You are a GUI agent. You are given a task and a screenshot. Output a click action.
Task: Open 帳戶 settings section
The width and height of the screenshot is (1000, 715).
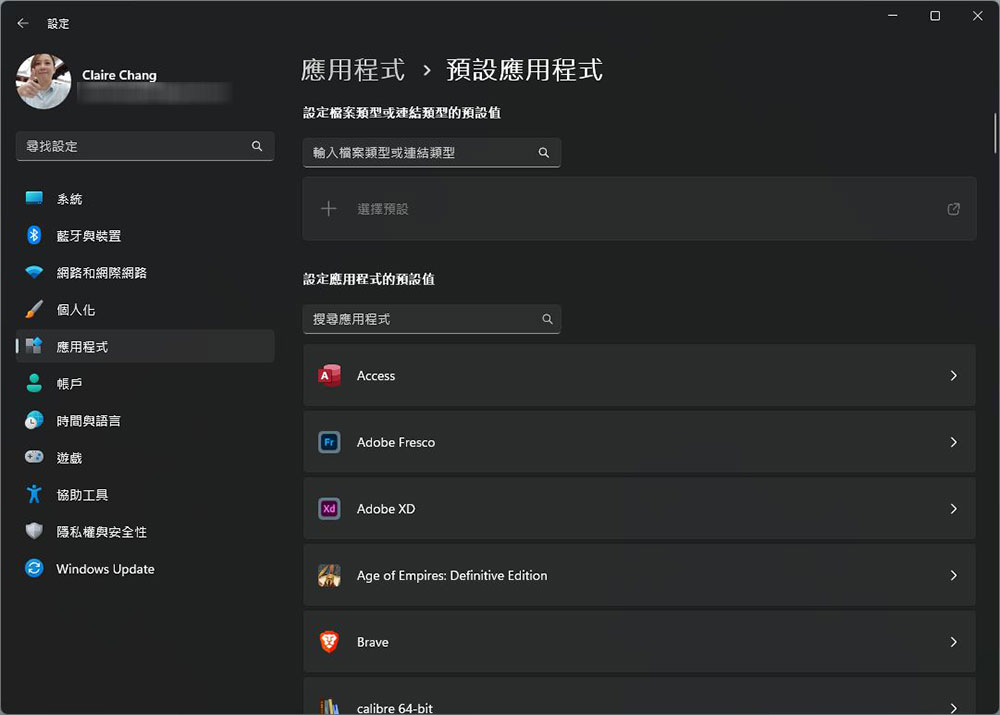(x=145, y=383)
